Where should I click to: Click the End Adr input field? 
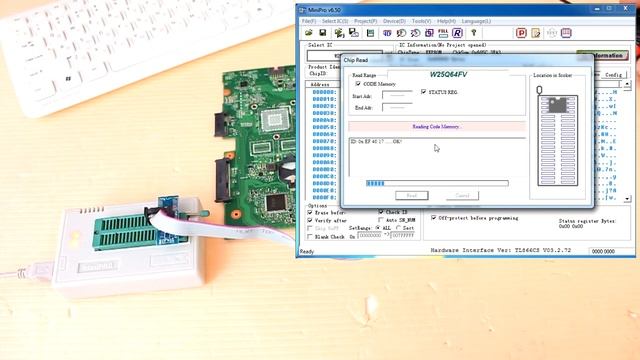pos(397,107)
